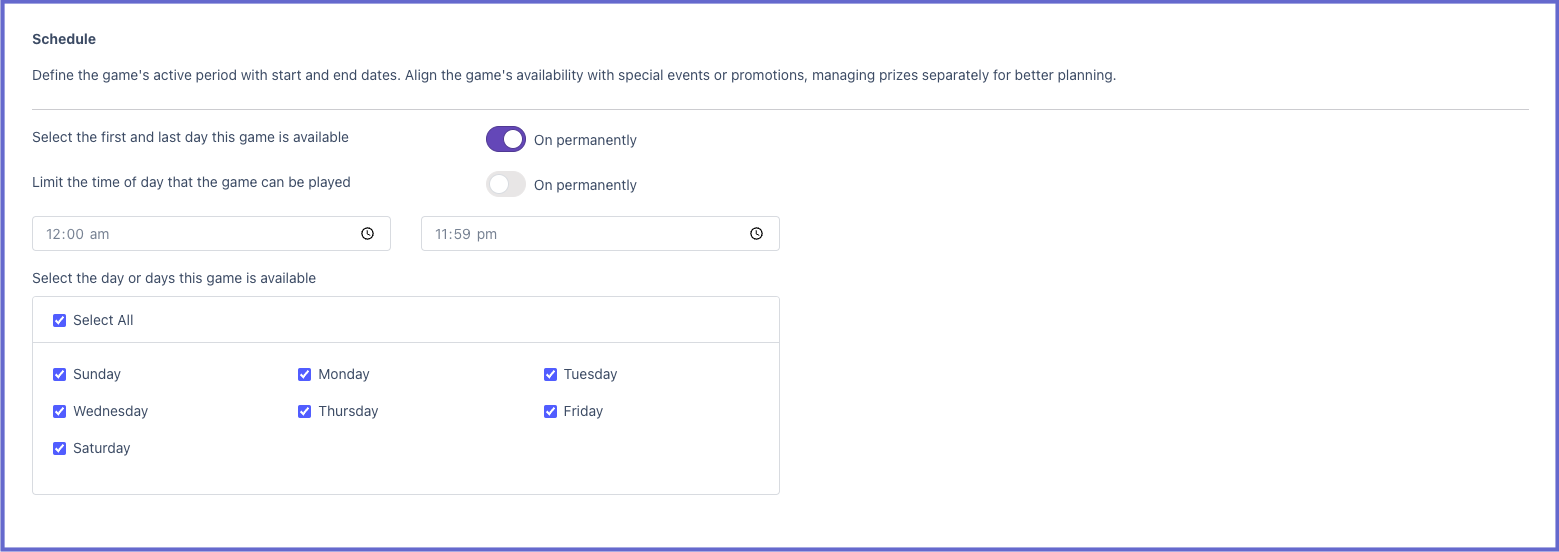The image size is (1559, 552).
Task: Click the Thursday day label
Action: point(348,411)
